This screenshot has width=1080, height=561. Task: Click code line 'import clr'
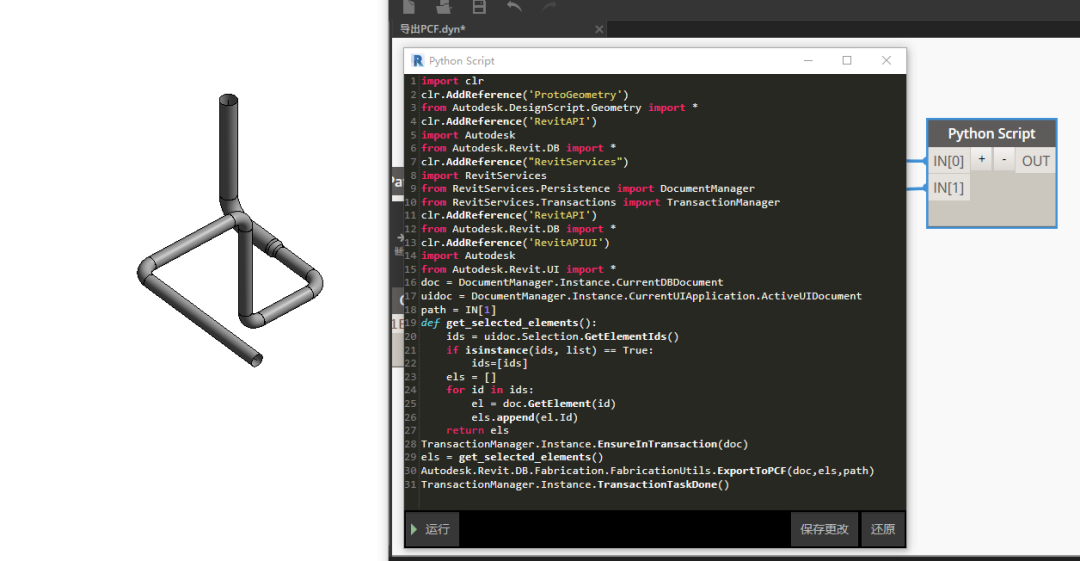453,81
